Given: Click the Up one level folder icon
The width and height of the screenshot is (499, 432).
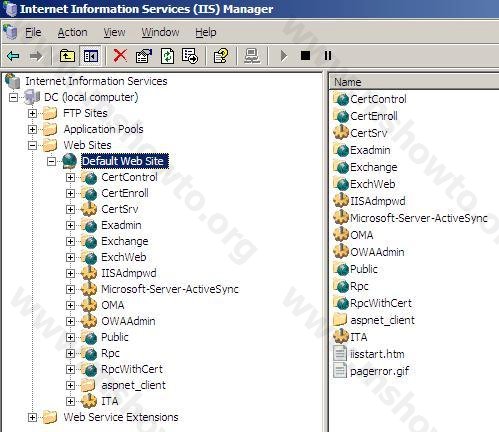Looking at the screenshot, I should [x=67, y=56].
